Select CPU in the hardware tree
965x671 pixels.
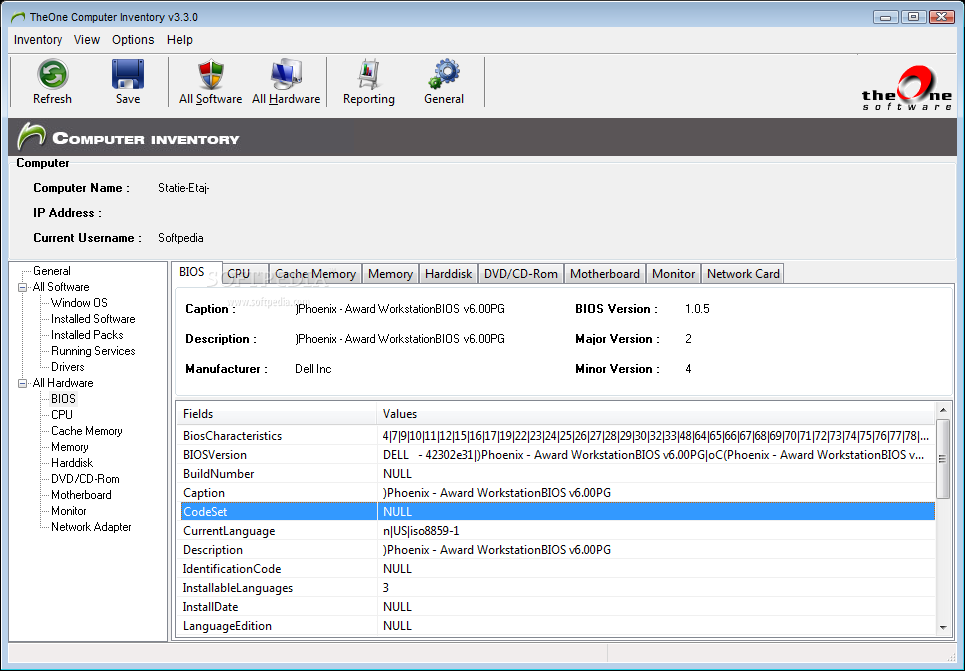62,415
